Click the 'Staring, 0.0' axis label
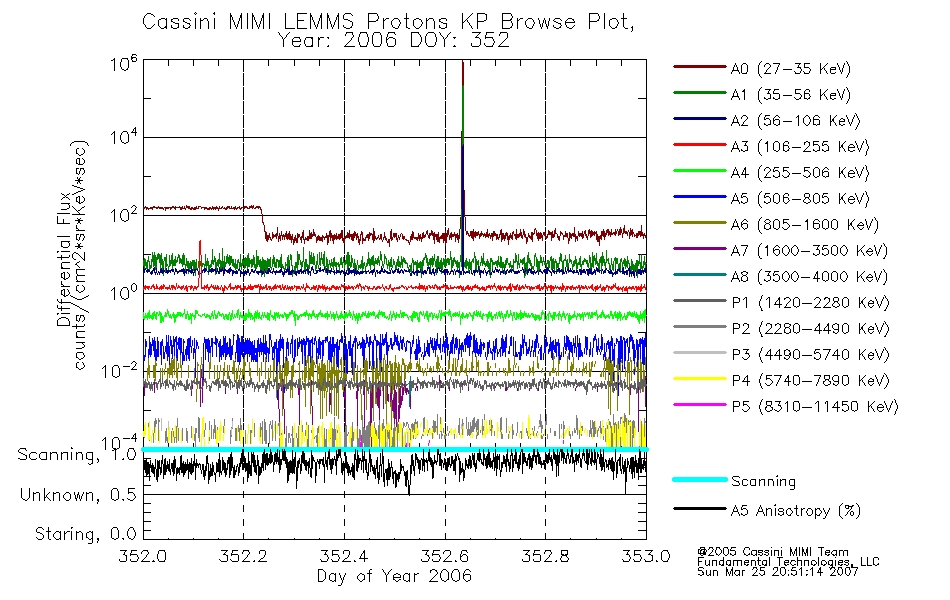 (85, 535)
